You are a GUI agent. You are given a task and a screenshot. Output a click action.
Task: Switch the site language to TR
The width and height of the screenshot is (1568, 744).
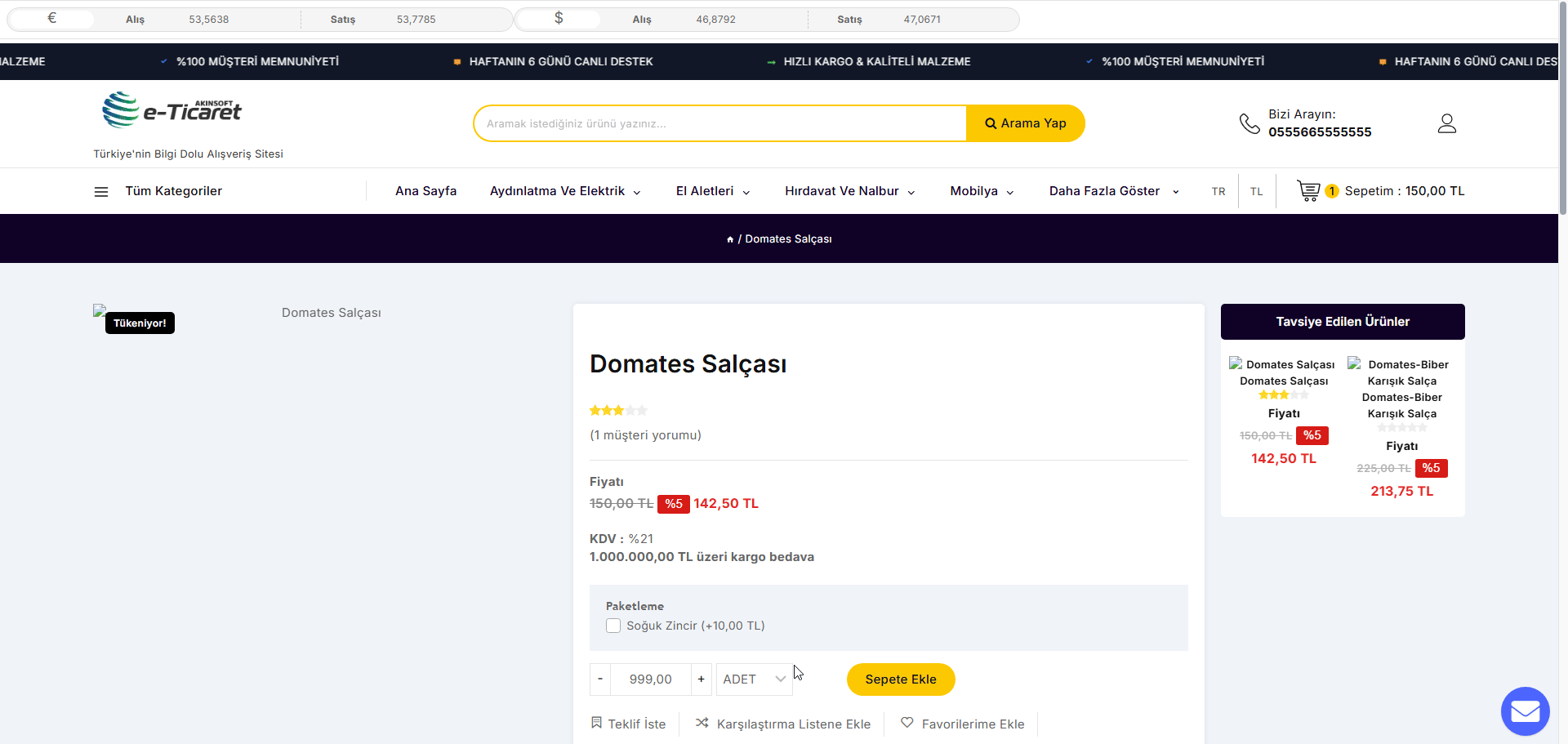1218,192
